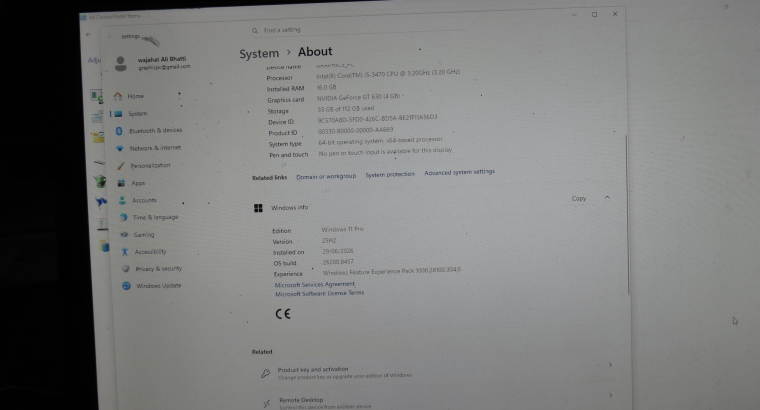Open the Apps icon in sidebar

[x=121, y=183]
